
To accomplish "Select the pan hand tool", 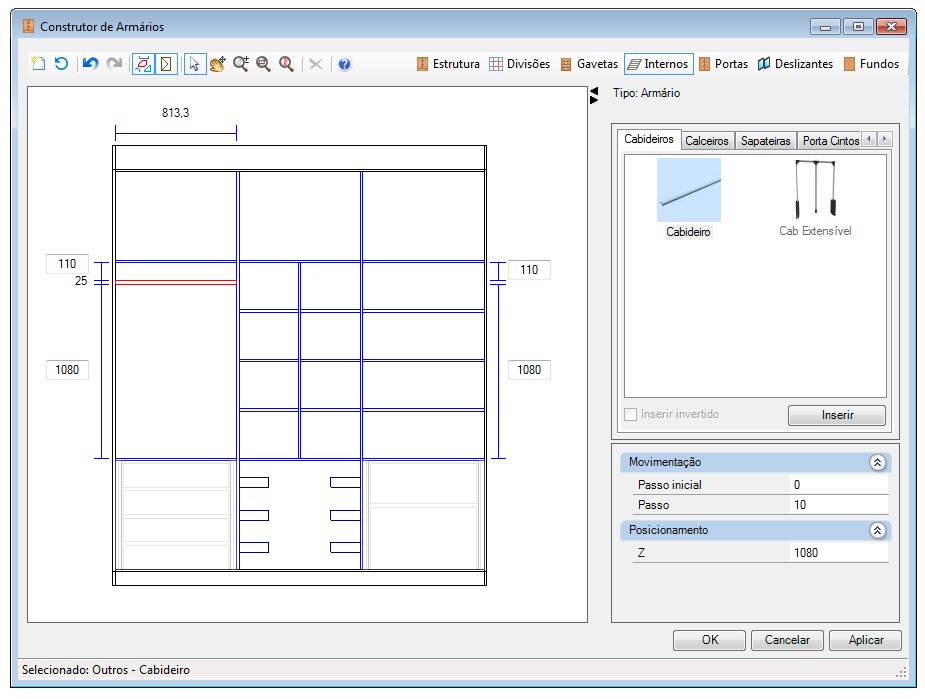I will 218,64.
